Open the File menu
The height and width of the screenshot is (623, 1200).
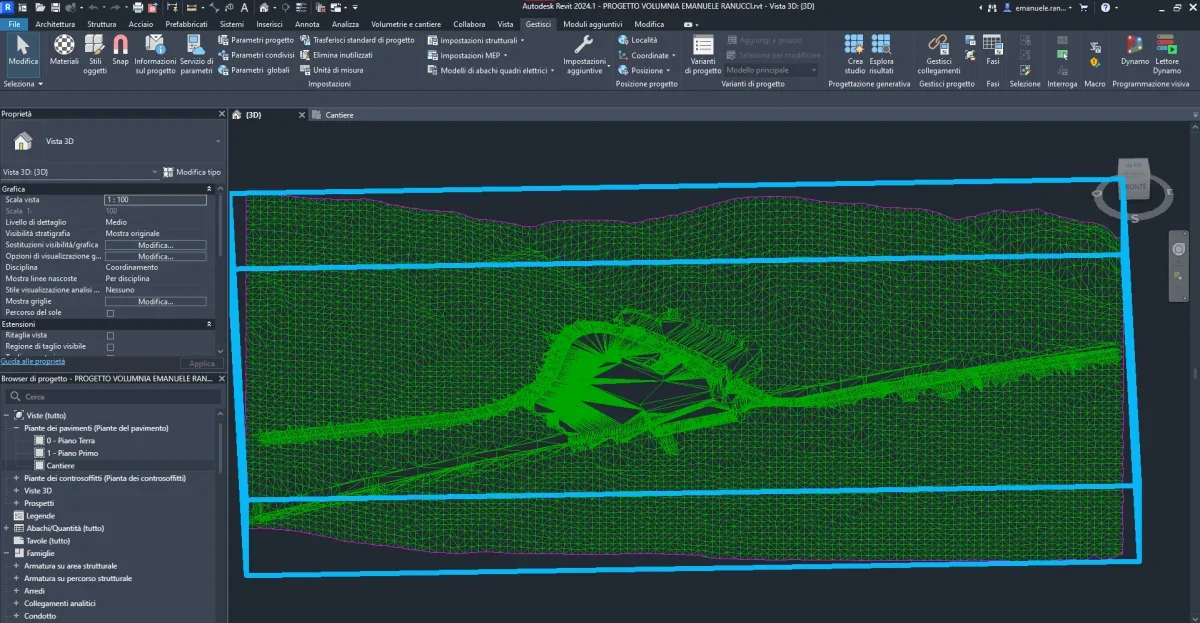coord(14,23)
